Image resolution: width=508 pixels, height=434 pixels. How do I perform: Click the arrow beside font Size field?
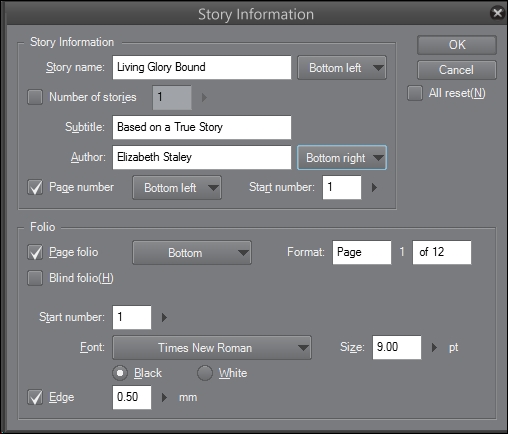(x=434, y=348)
